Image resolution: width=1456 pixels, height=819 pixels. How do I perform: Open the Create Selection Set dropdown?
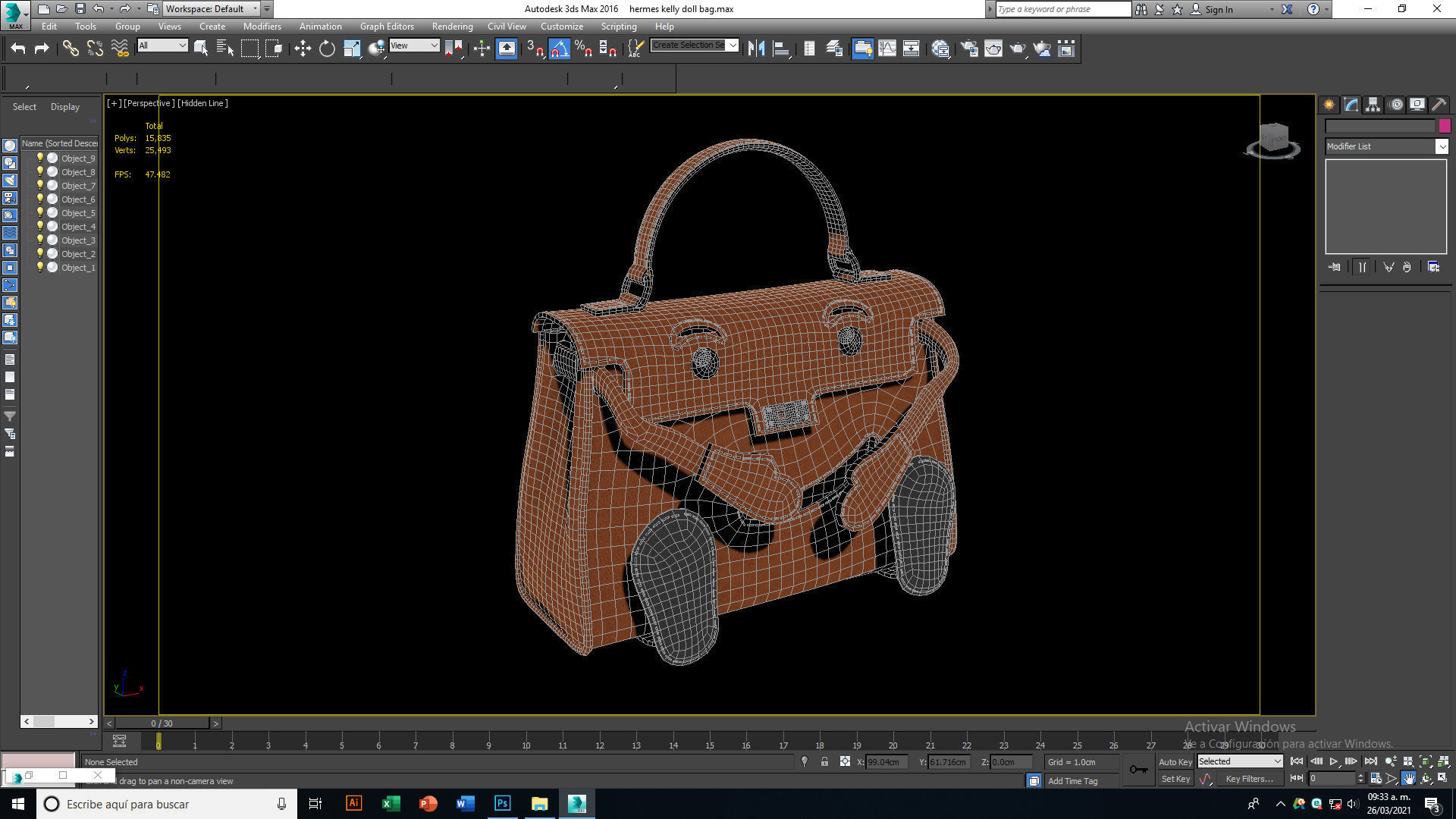[694, 45]
